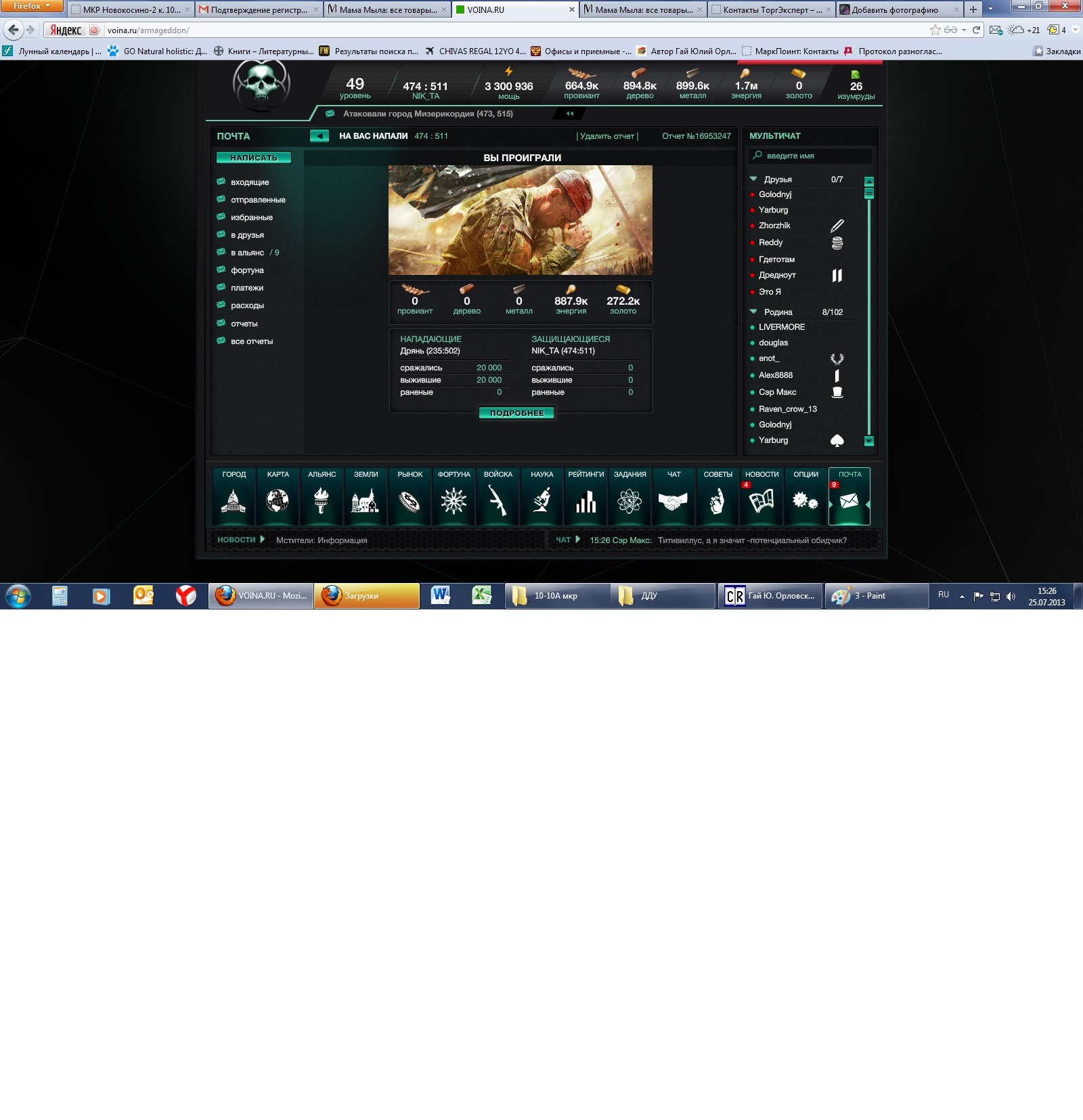Open the входящие mail folder
Screen dimensions: 1083x1120
point(250,182)
